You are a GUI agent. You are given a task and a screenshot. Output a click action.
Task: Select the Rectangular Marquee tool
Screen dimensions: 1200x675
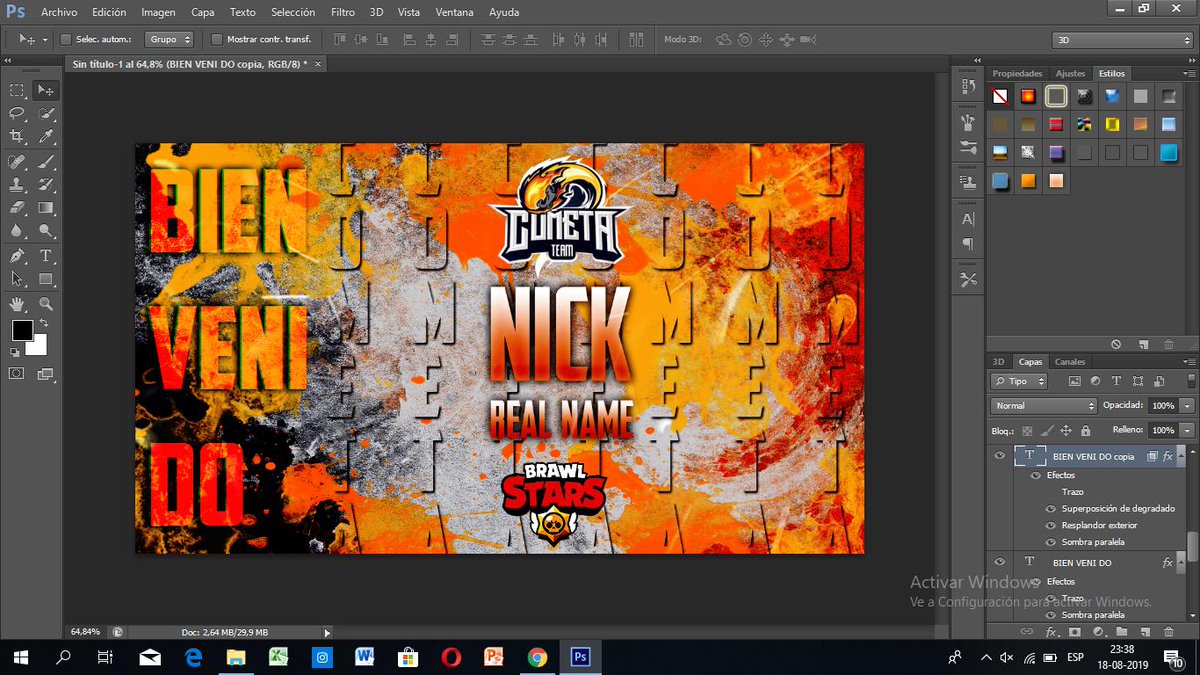click(17, 91)
